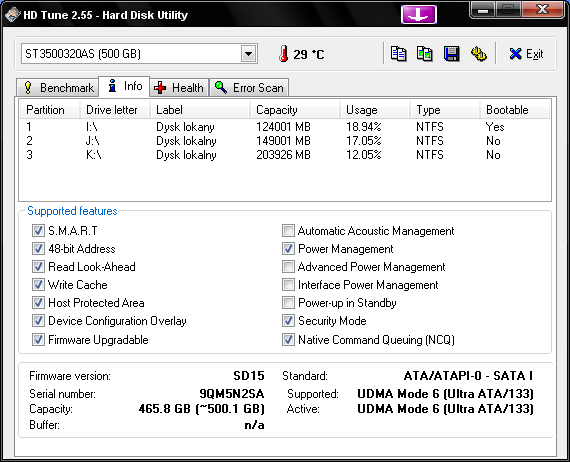
Task: Copy info to clipboard icon
Action: (398, 54)
